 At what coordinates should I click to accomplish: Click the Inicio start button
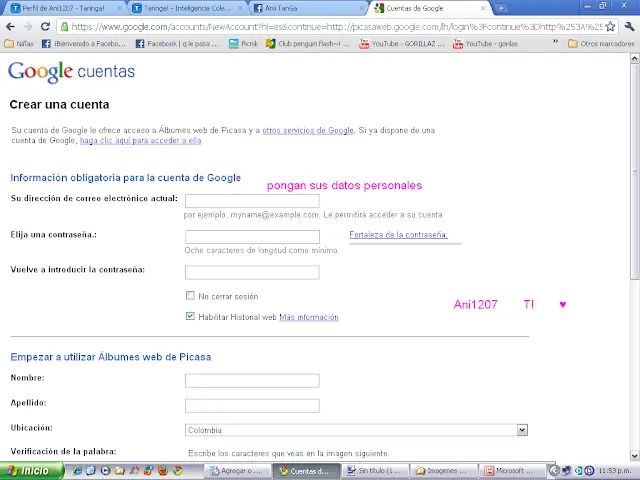point(32,471)
